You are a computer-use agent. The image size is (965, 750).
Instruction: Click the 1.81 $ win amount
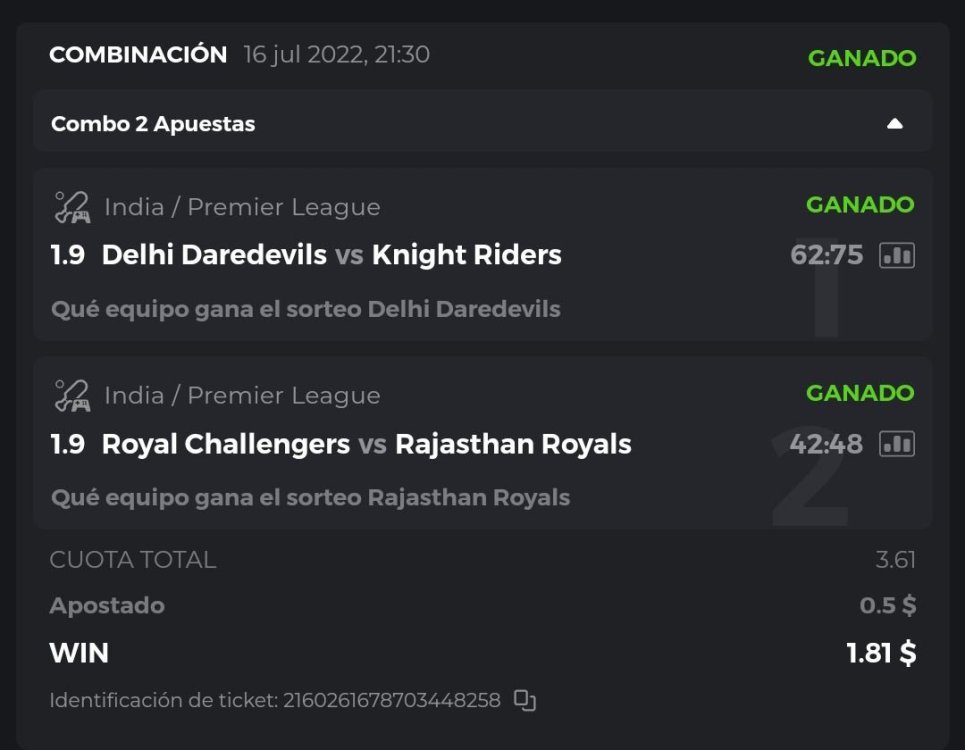click(881, 653)
